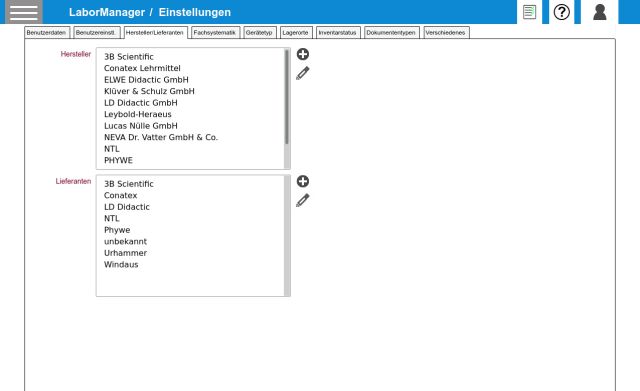Click the Hersteller list scrollbar
Viewport: 640px width, 391px height.
287,108
